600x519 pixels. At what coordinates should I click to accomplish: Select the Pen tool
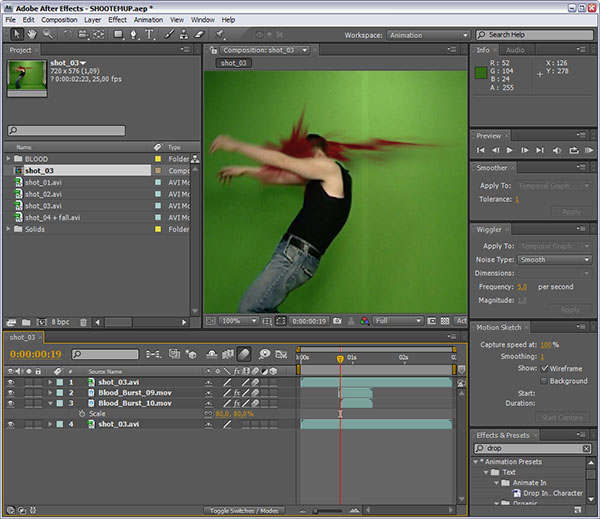click(x=135, y=34)
